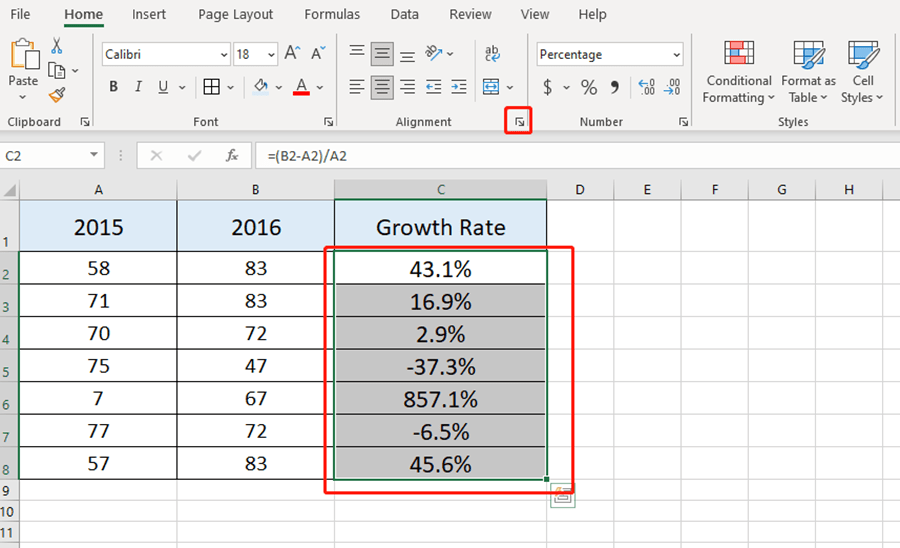Open the font size 18 dropdown
900x548 pixels.
271,55
